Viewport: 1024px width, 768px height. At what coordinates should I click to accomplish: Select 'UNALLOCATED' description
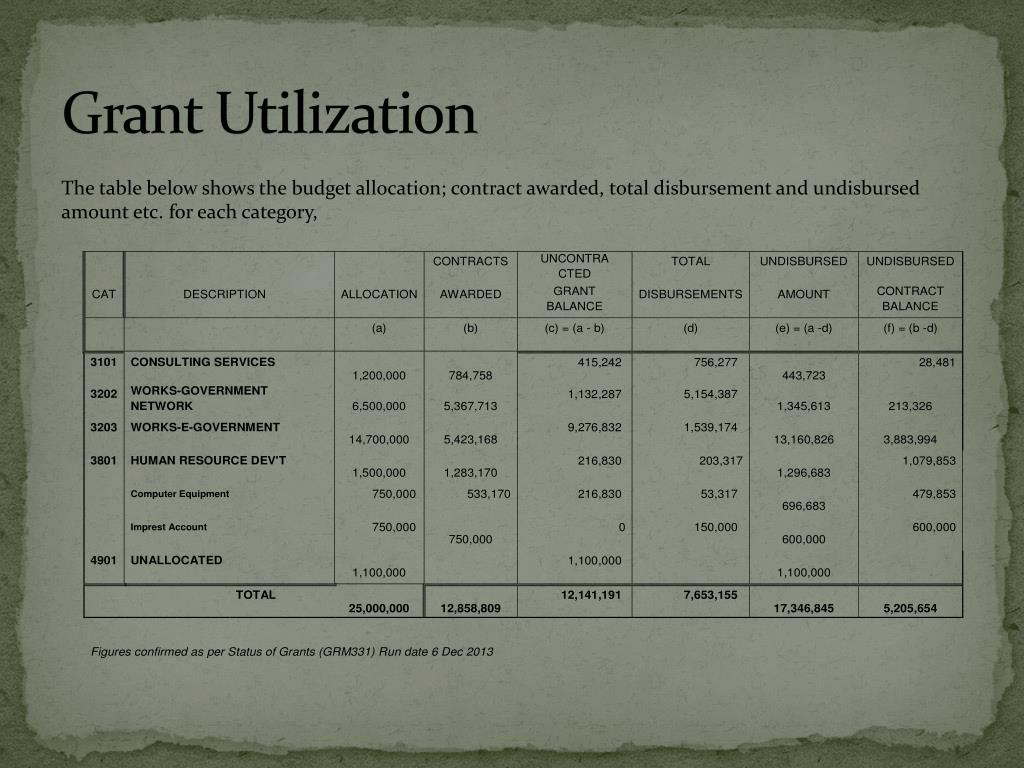(176, 560)
